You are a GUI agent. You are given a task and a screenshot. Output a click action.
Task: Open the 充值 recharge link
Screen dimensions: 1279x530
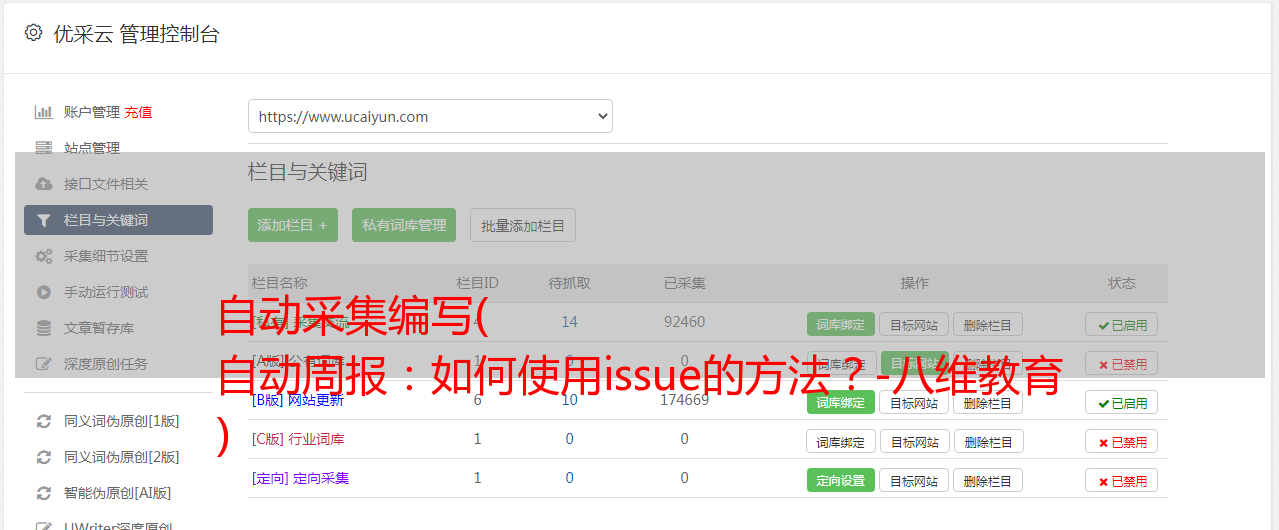139,112
